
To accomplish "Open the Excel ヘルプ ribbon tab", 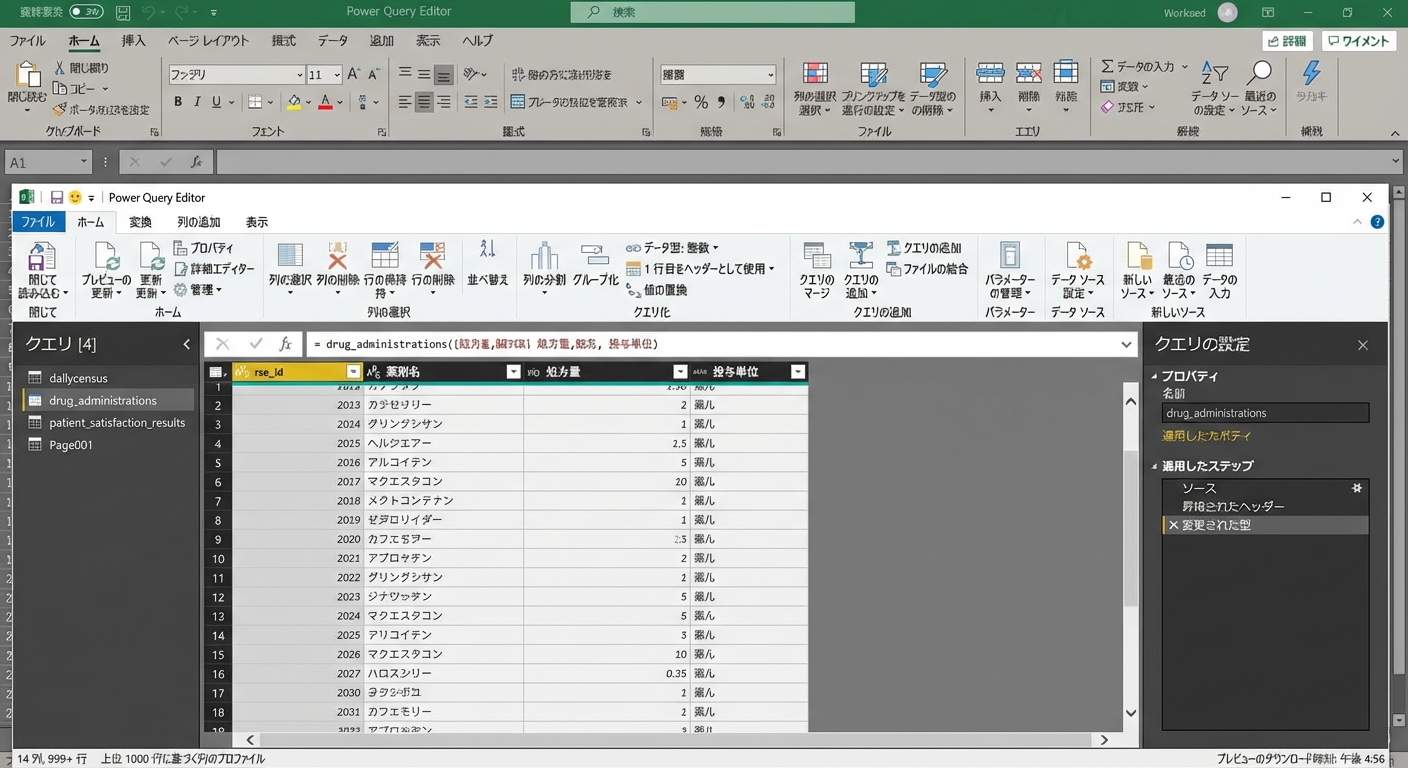I will [477, 41].
